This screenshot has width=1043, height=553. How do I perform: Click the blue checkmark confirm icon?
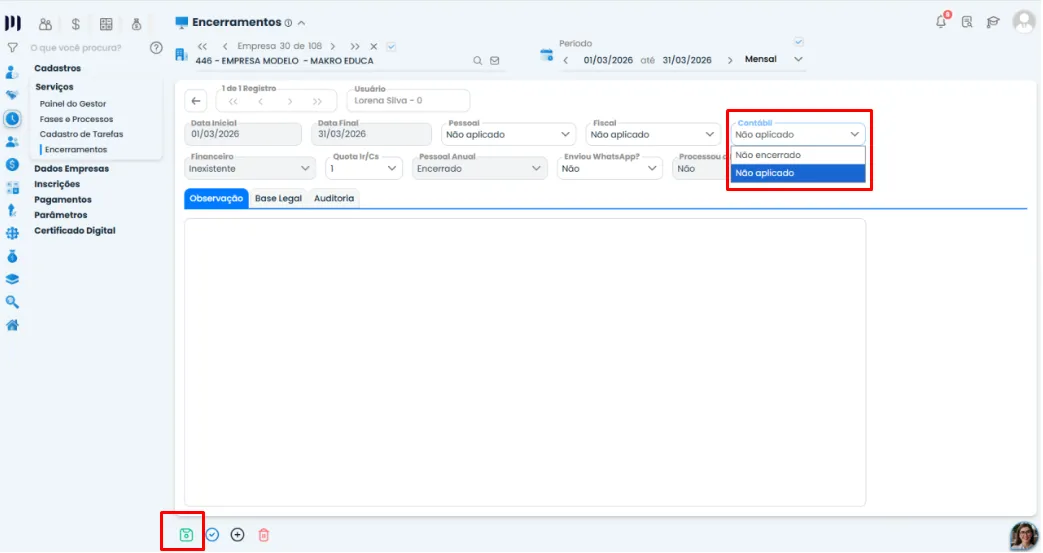212,536
